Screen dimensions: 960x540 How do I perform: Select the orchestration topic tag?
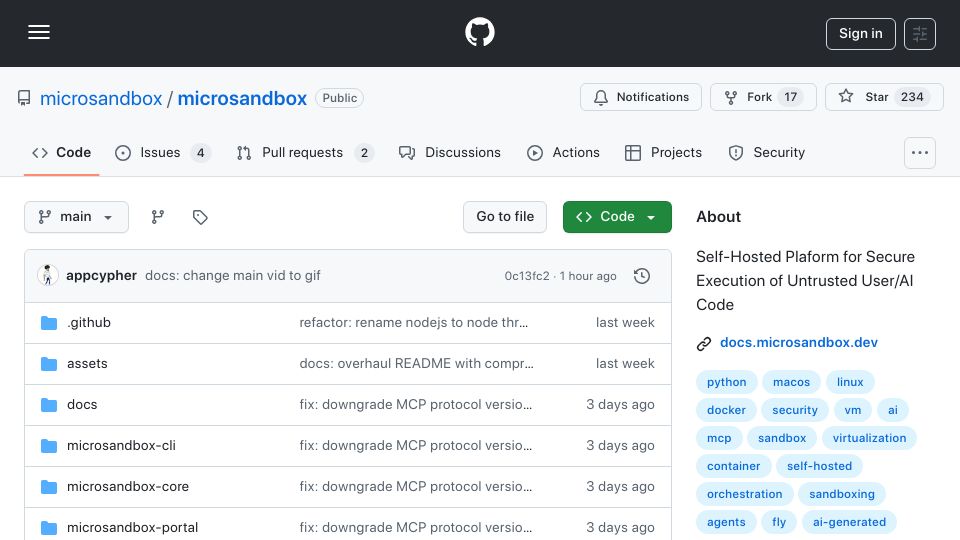point(744,495)
